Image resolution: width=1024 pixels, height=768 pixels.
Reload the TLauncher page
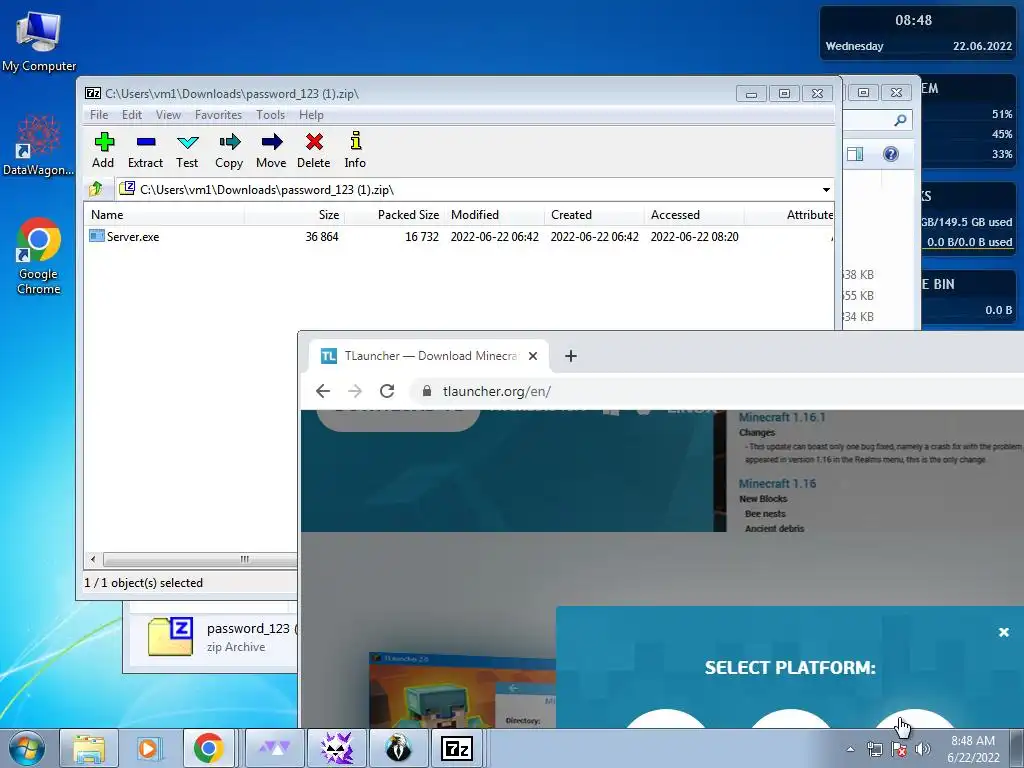(387, 391)
